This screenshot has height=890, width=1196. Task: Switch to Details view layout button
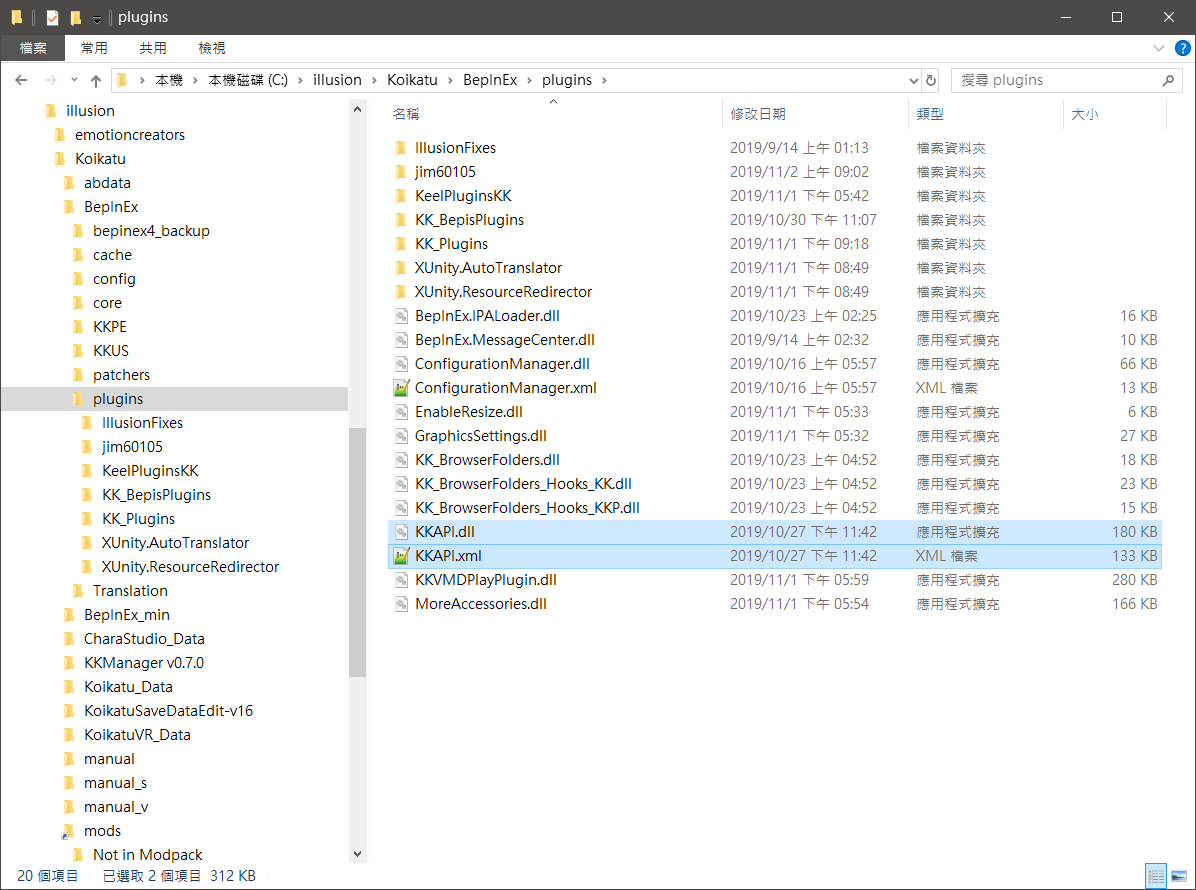pyautogui.click(x=1156, y=876)
